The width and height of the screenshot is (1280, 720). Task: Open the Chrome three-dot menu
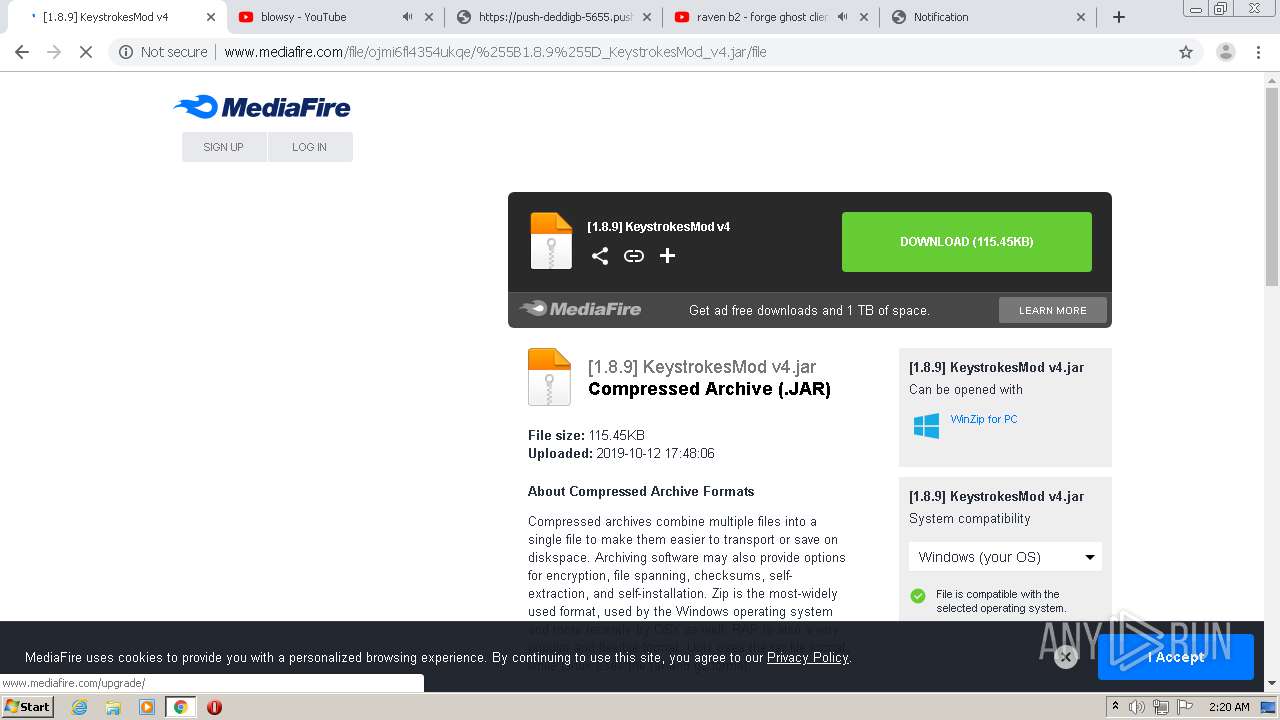click(x=1259, y=52)
